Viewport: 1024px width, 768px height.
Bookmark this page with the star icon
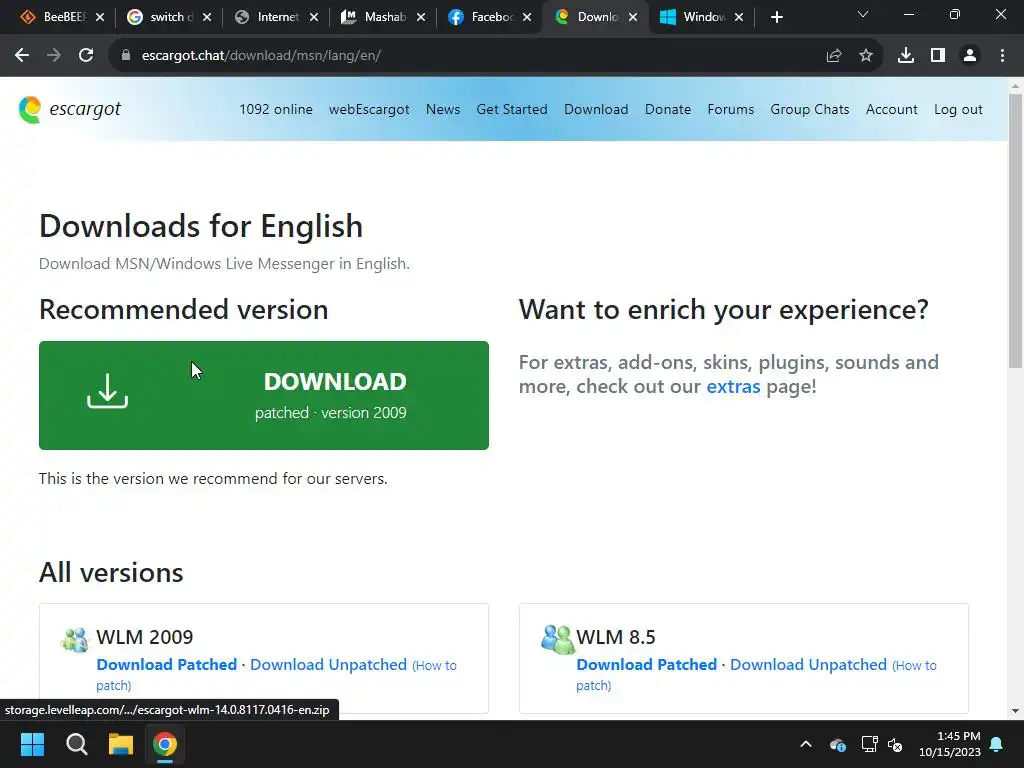tap(866, 56)
